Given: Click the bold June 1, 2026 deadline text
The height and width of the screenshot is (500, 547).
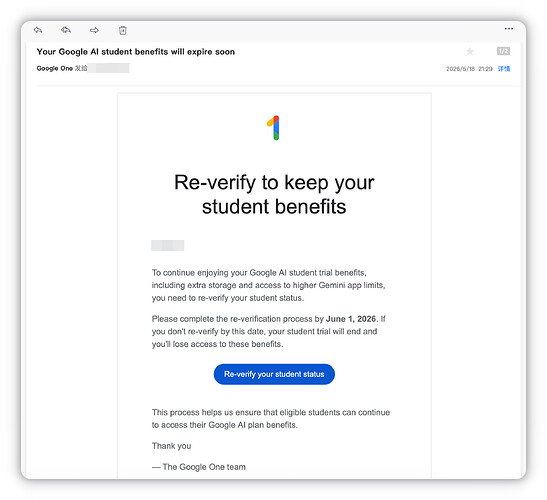Looking at the screenshot, I should [x=351, y=319].
